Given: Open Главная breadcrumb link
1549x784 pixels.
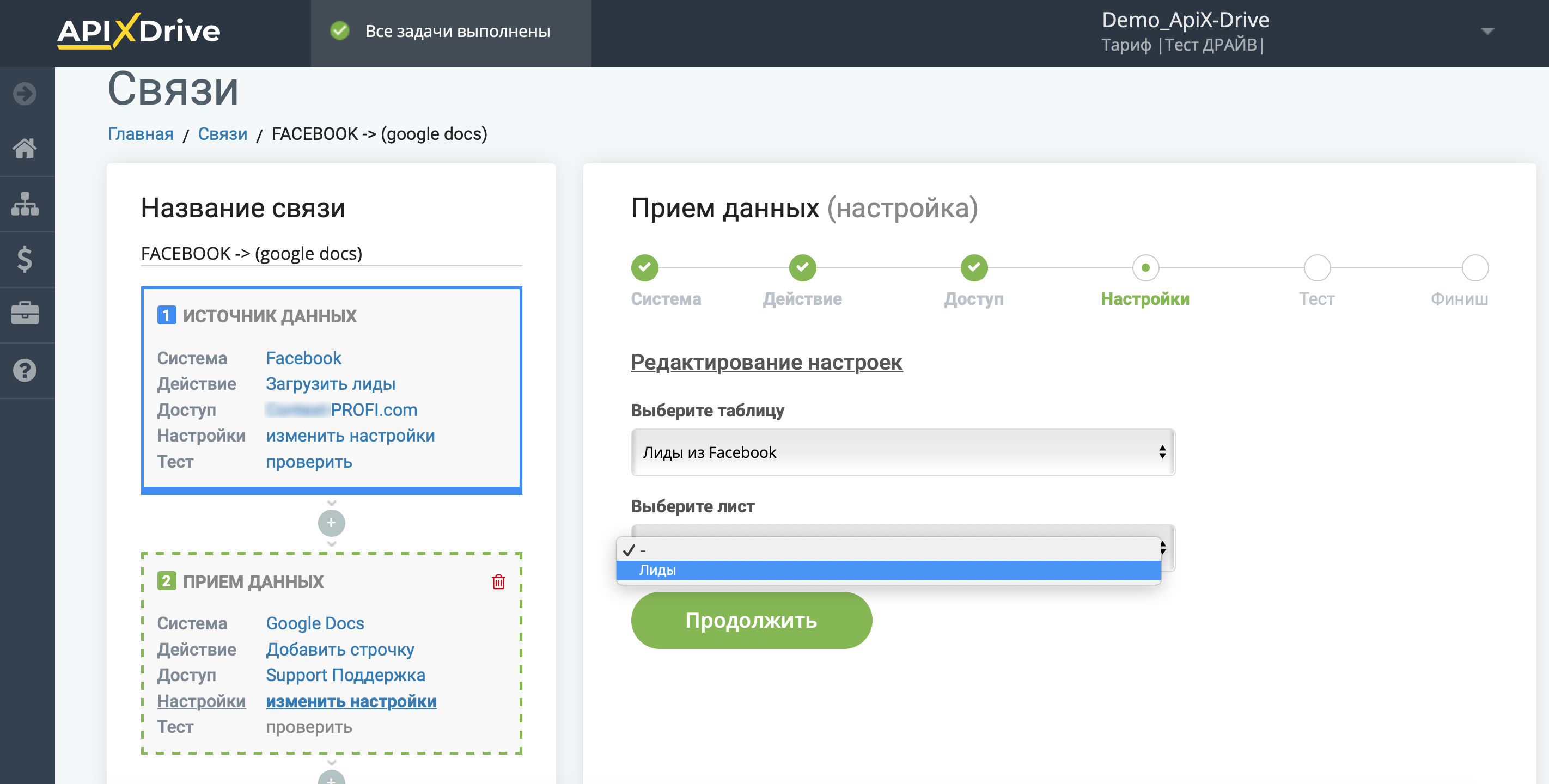Looking at the screenshot, I should click(x=141, y=133).
